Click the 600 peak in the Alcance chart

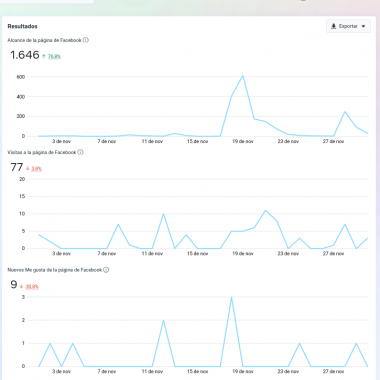pos(243,76)
